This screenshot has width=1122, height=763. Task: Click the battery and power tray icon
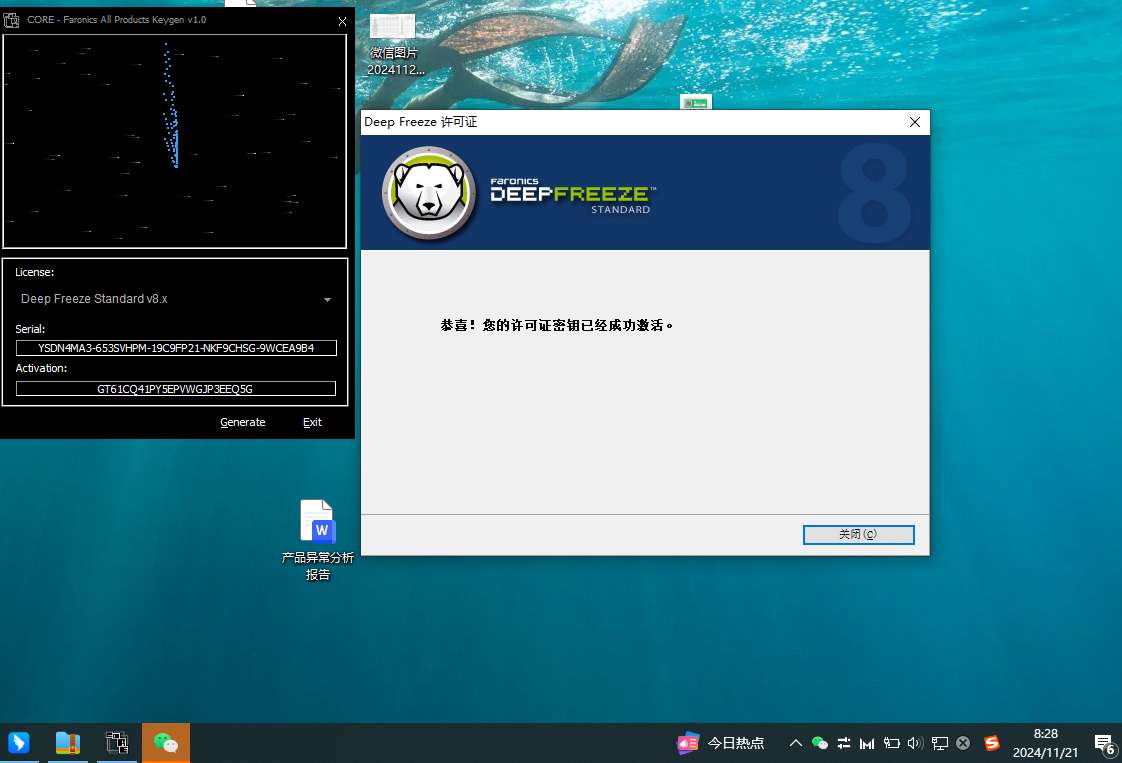892,743
